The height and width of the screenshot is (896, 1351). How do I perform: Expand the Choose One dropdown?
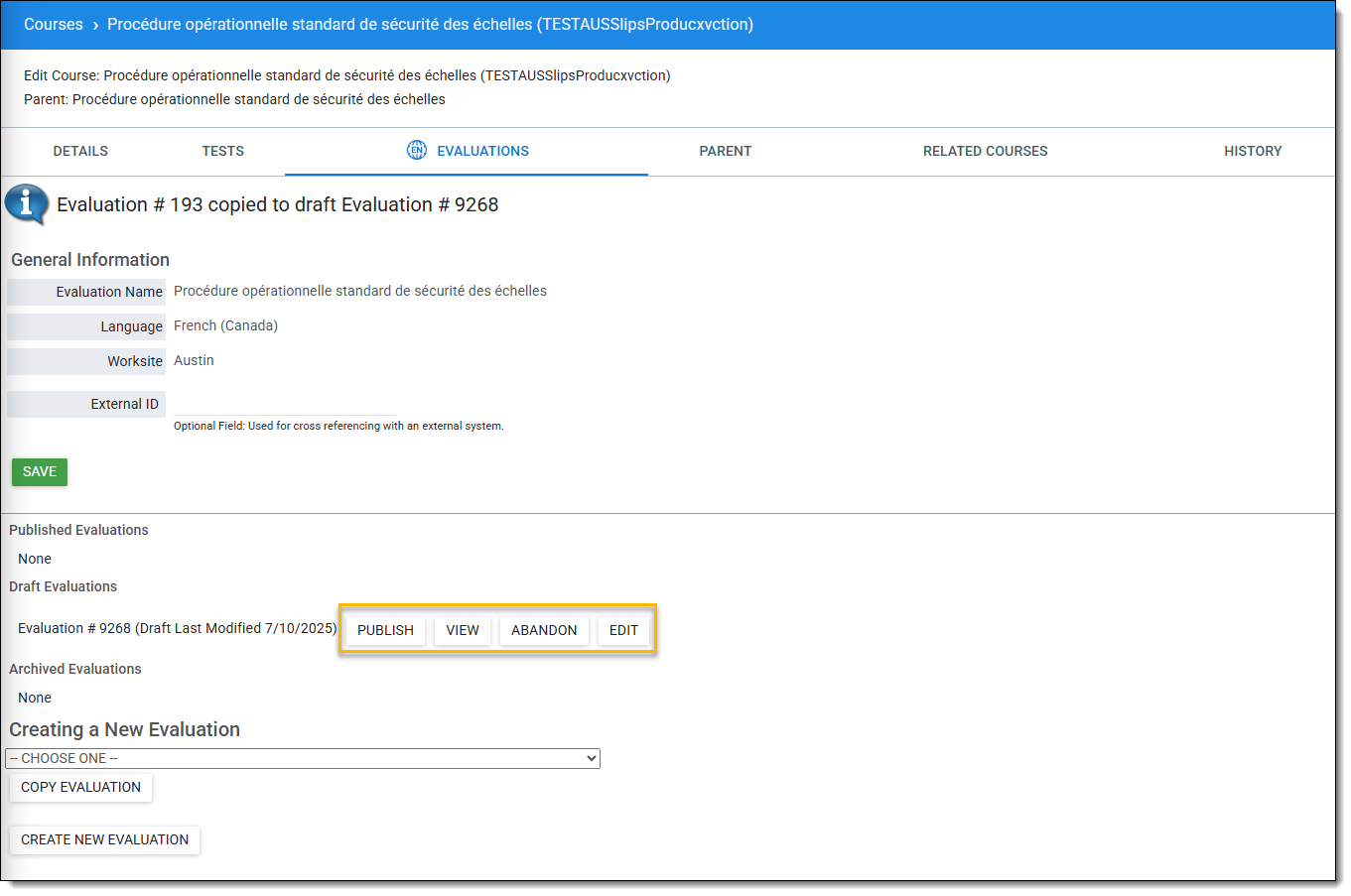point(303,758)
